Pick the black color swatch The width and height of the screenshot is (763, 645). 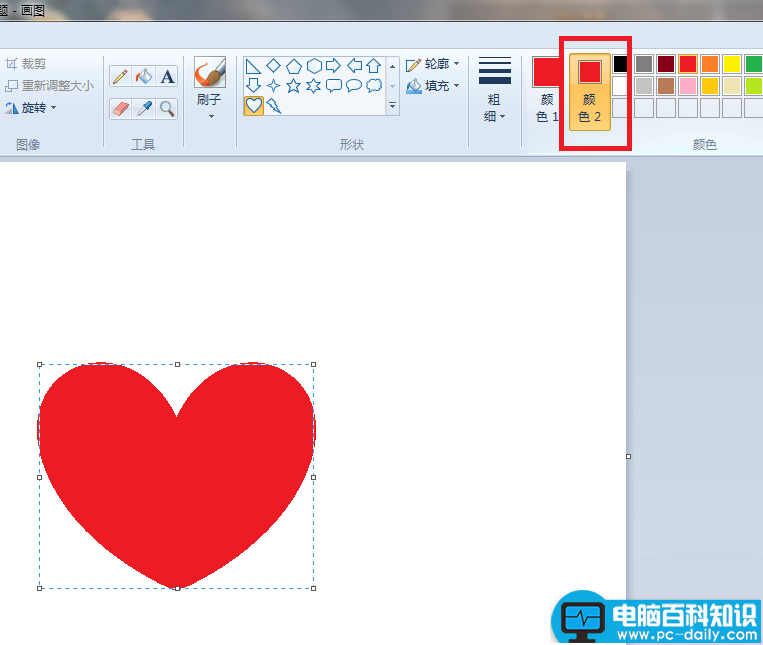point(620,64)
